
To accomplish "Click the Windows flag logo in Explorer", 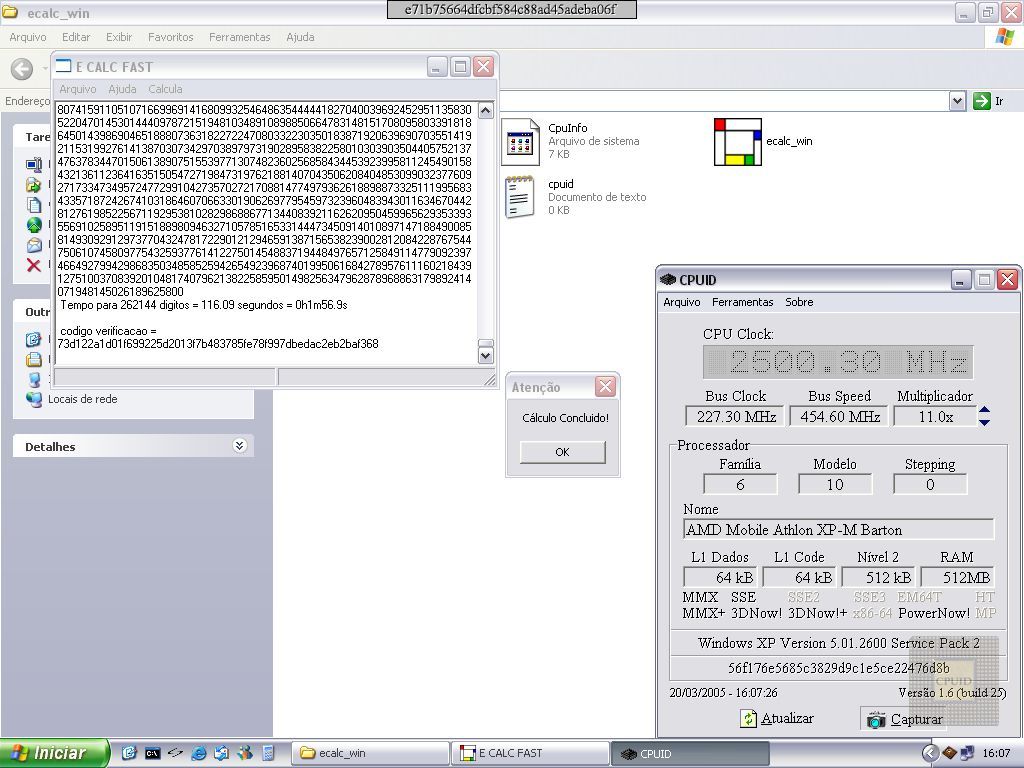I will [1004, 37].
